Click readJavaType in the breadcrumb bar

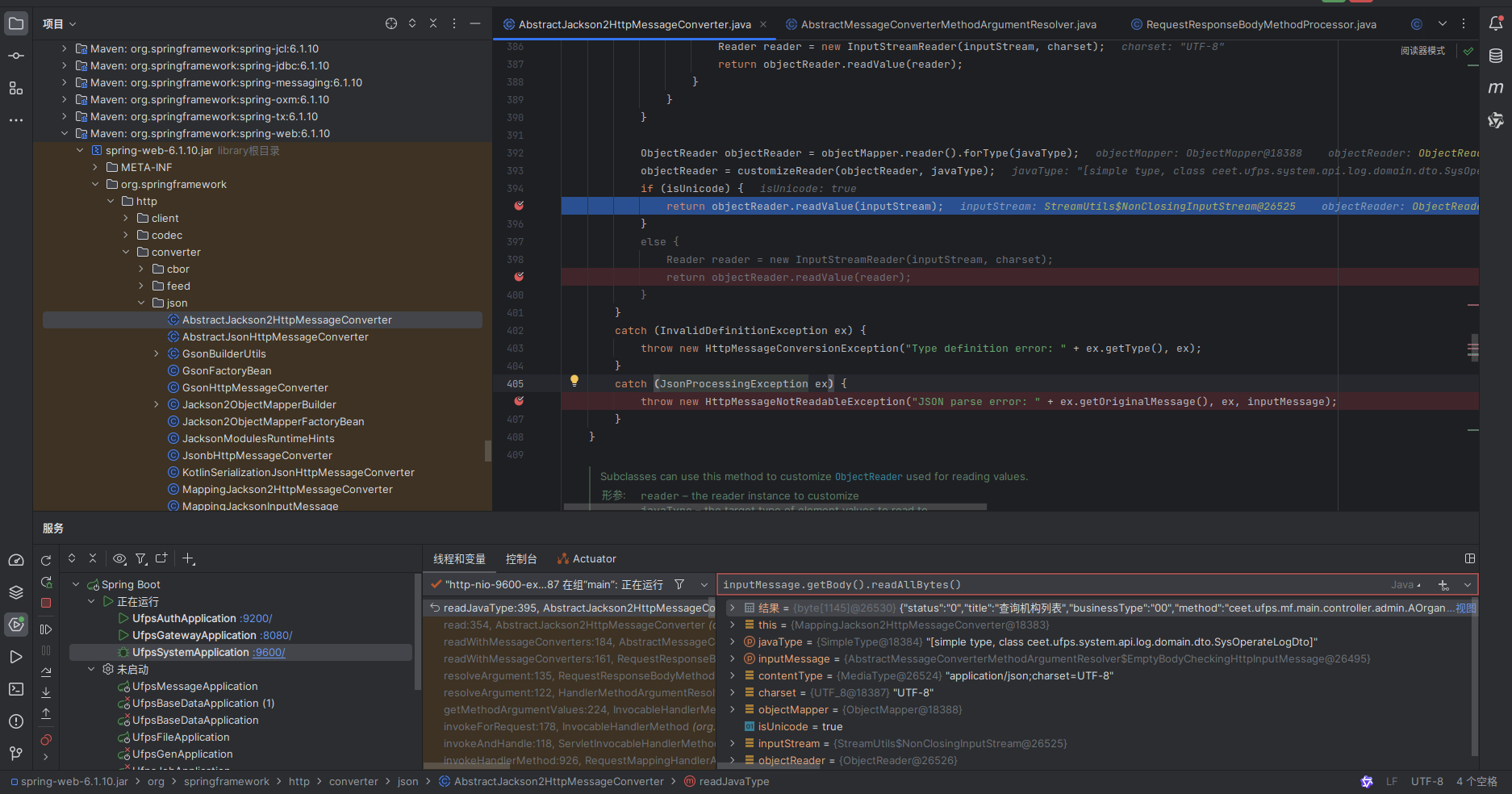[x=733, y=781]
